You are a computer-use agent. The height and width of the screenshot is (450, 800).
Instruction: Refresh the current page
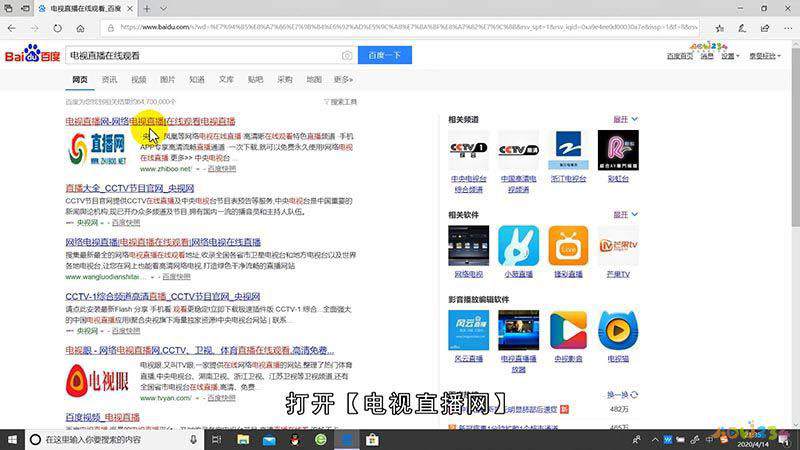[x=57, y=28]
